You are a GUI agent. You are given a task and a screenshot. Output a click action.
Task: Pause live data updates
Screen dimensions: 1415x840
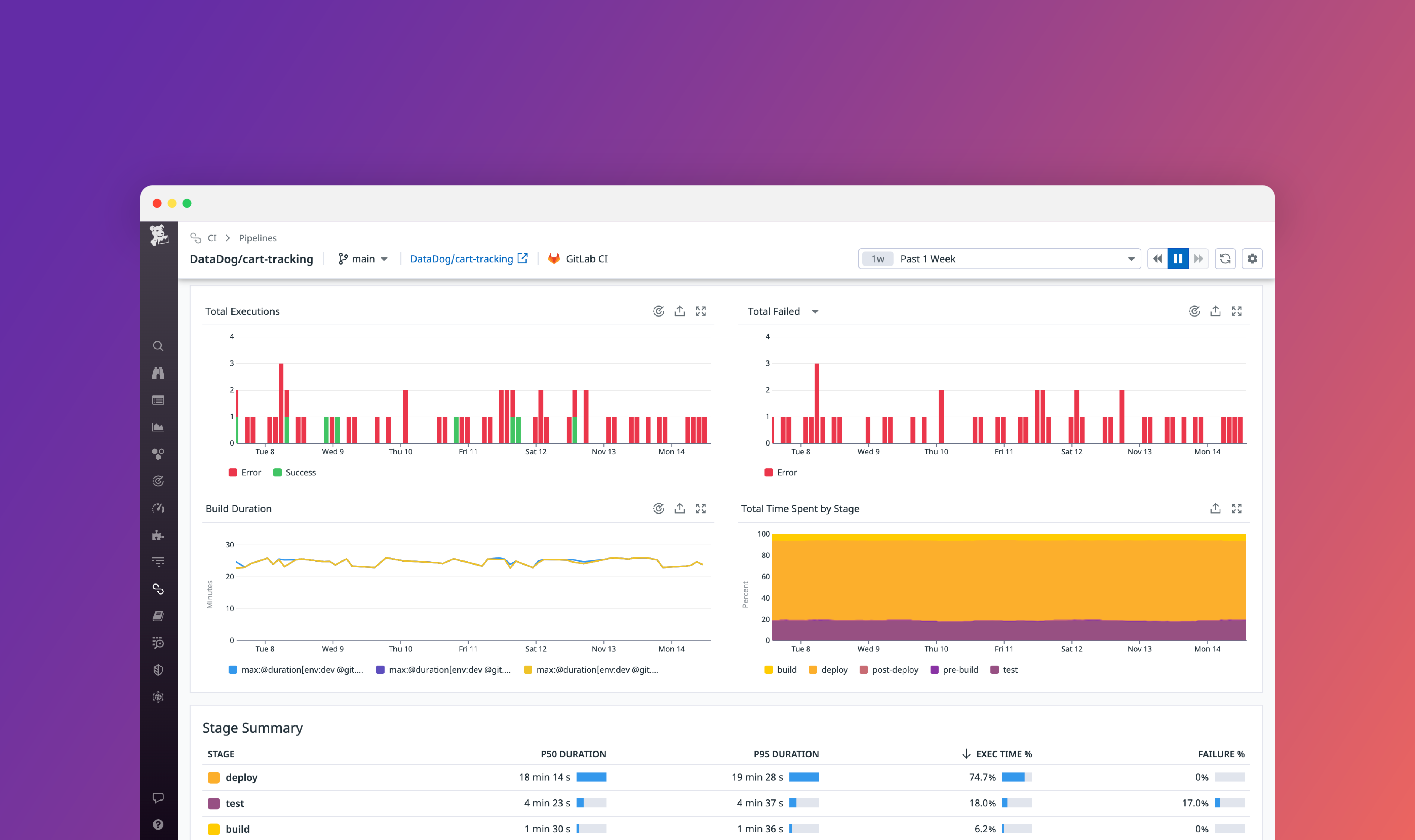(x=1178, y=259)
